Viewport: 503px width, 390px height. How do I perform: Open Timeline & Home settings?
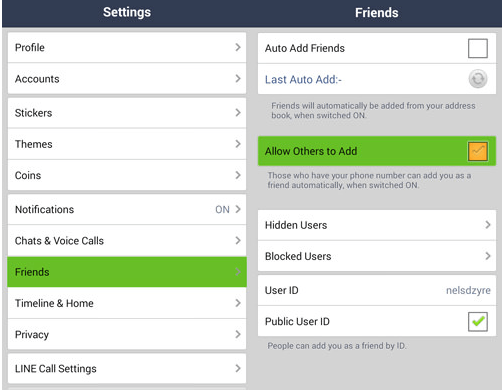pyautogui.click(x=127, y=303)
